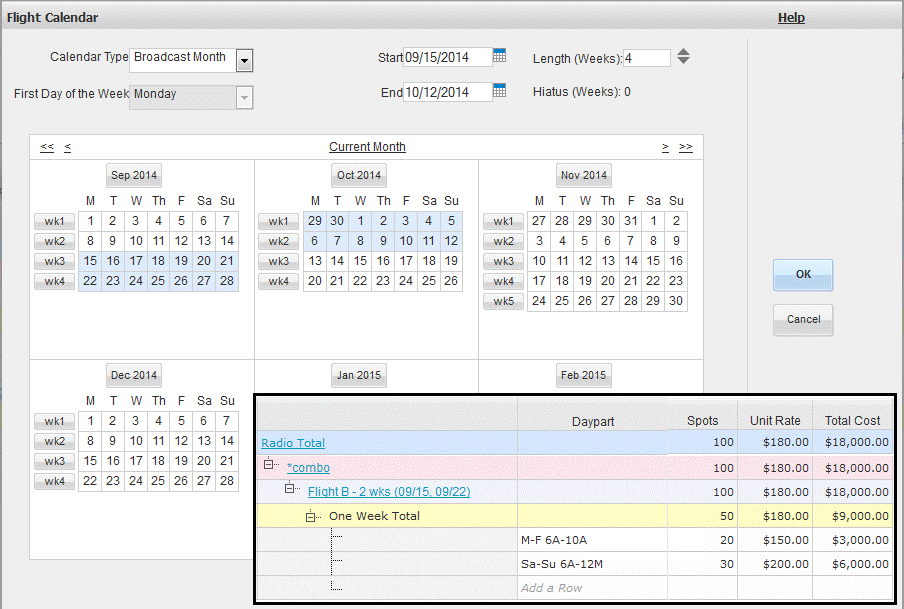Select the Sep 2014 month header button
The image size is (904, 609).
click(x=134, y=175)
